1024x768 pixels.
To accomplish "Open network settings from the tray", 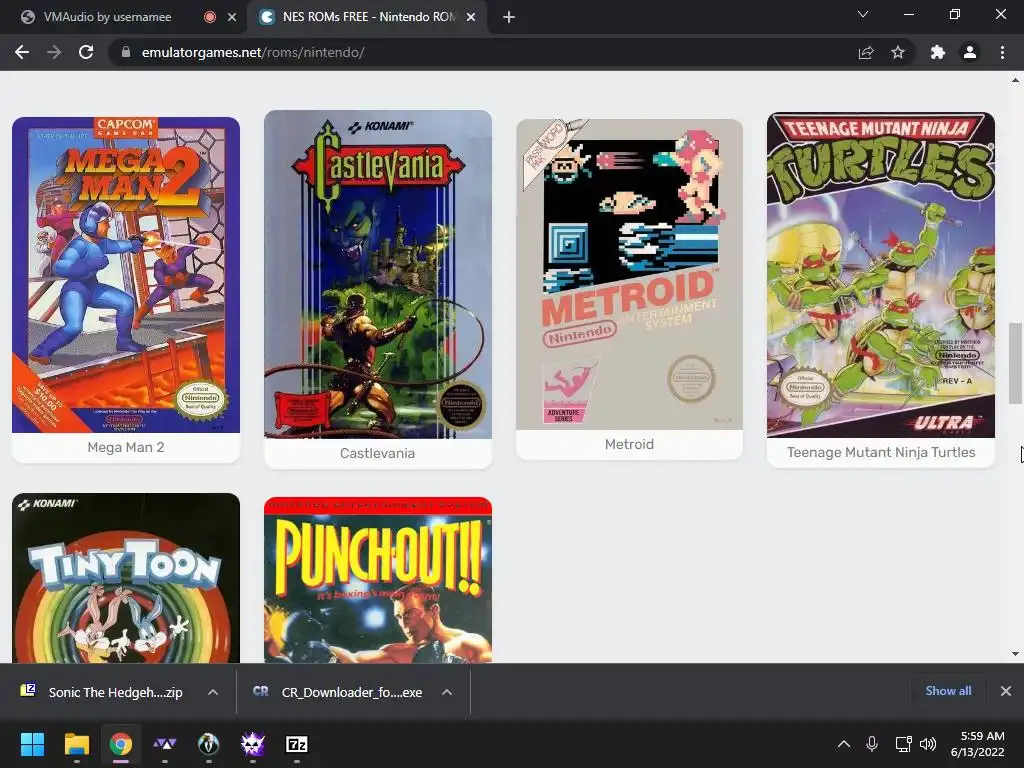I will point(903,744).
